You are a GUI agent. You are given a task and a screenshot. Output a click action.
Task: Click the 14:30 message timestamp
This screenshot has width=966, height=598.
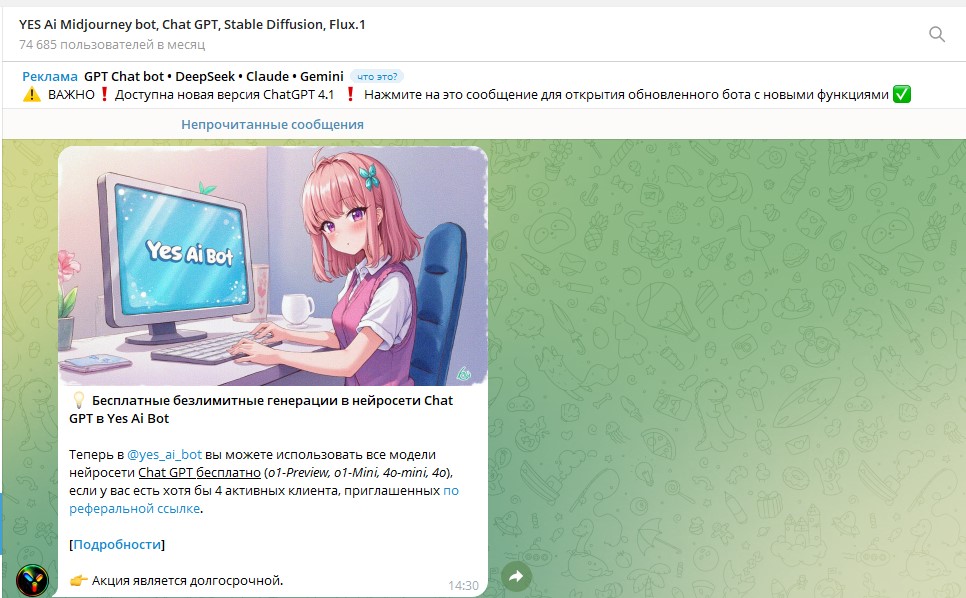click(x=463, y=585)
